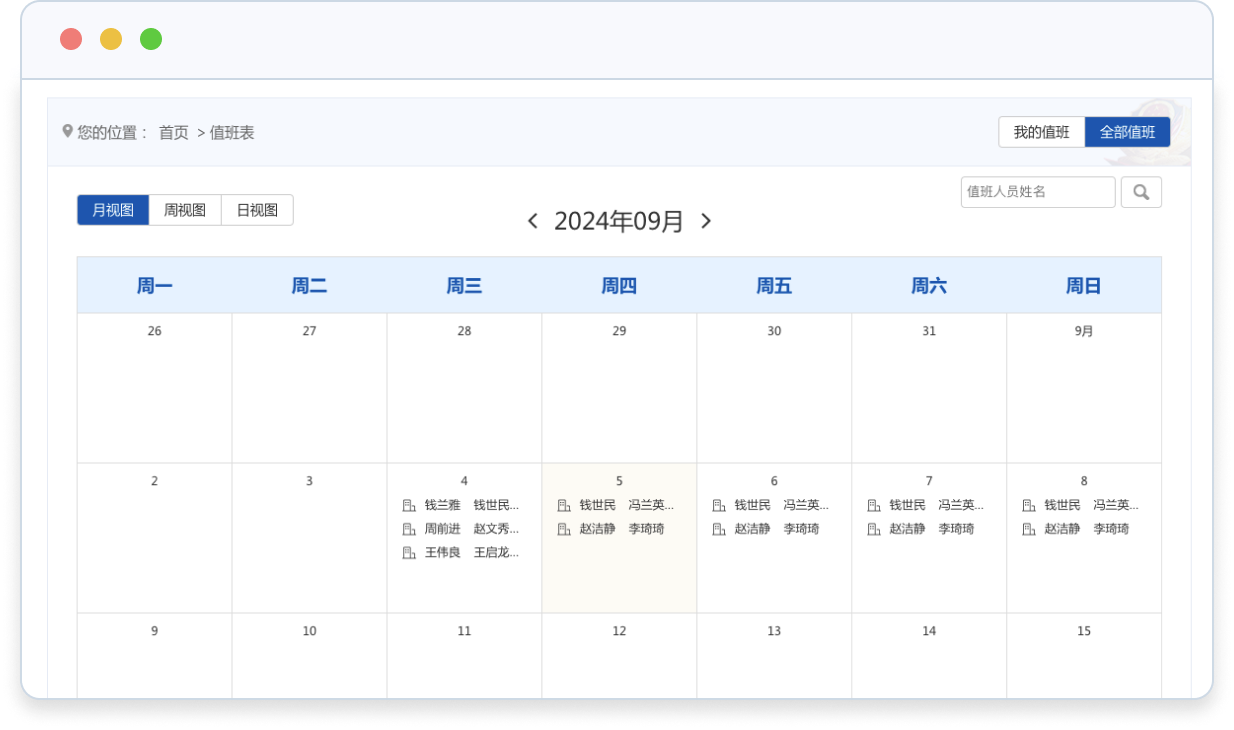Click shift icon beside 赵洁静 on the 6th
1234x730 pixels.
pyautogui.click(x=718, y=529)
